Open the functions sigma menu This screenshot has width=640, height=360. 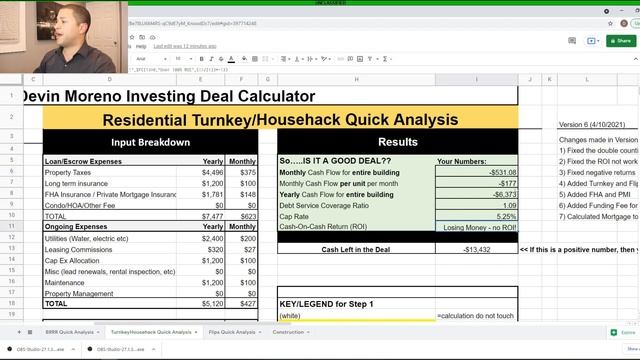point(387,59)
